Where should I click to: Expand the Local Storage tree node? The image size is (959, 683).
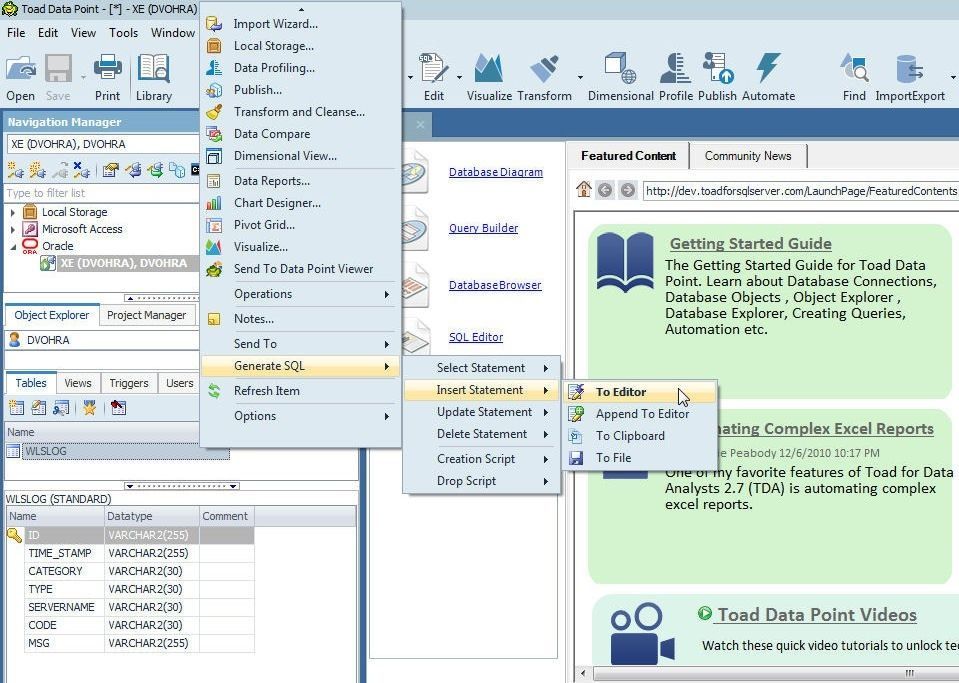(x=13, y=212)
